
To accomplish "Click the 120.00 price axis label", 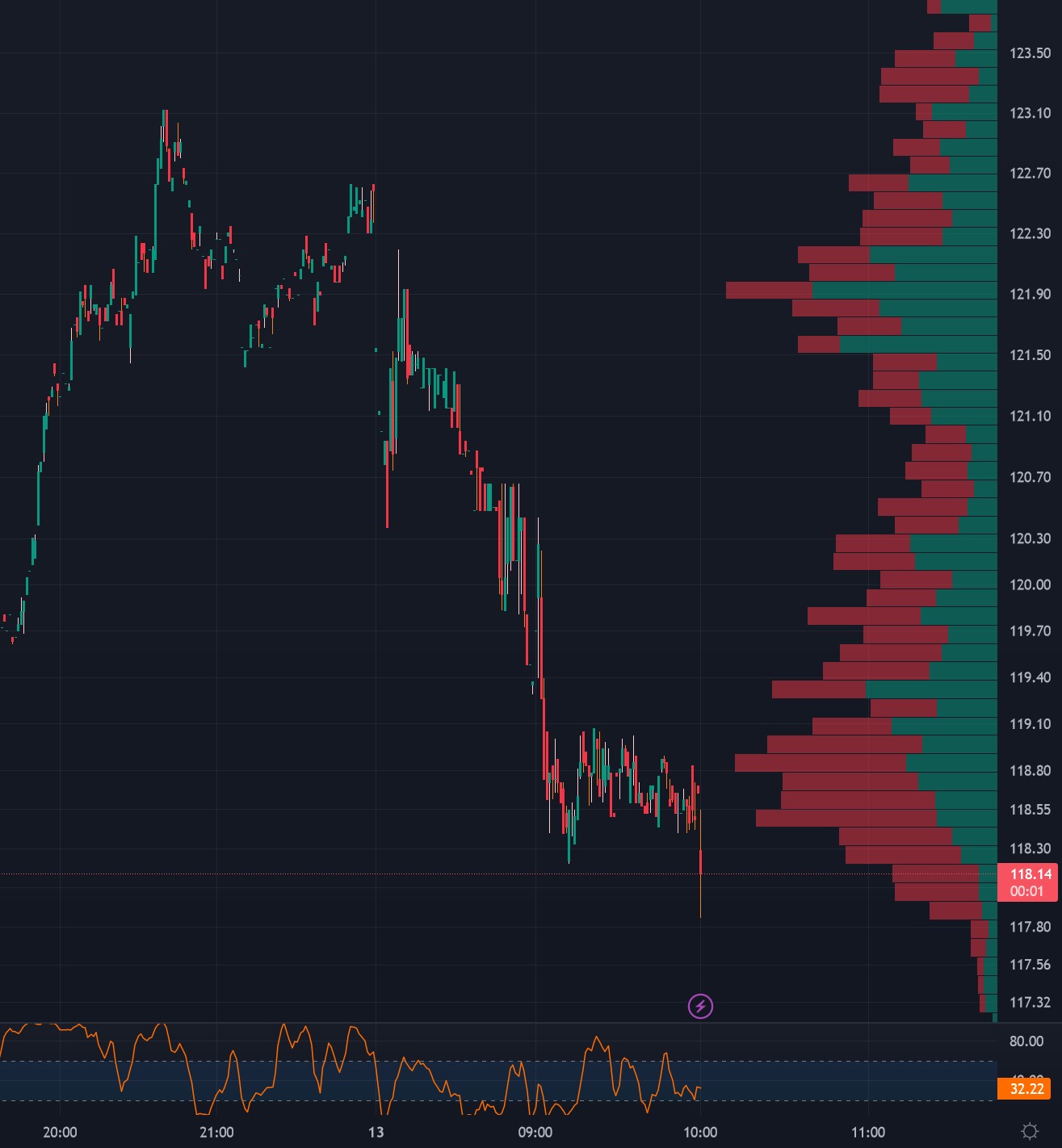I will click(1031, 584).
